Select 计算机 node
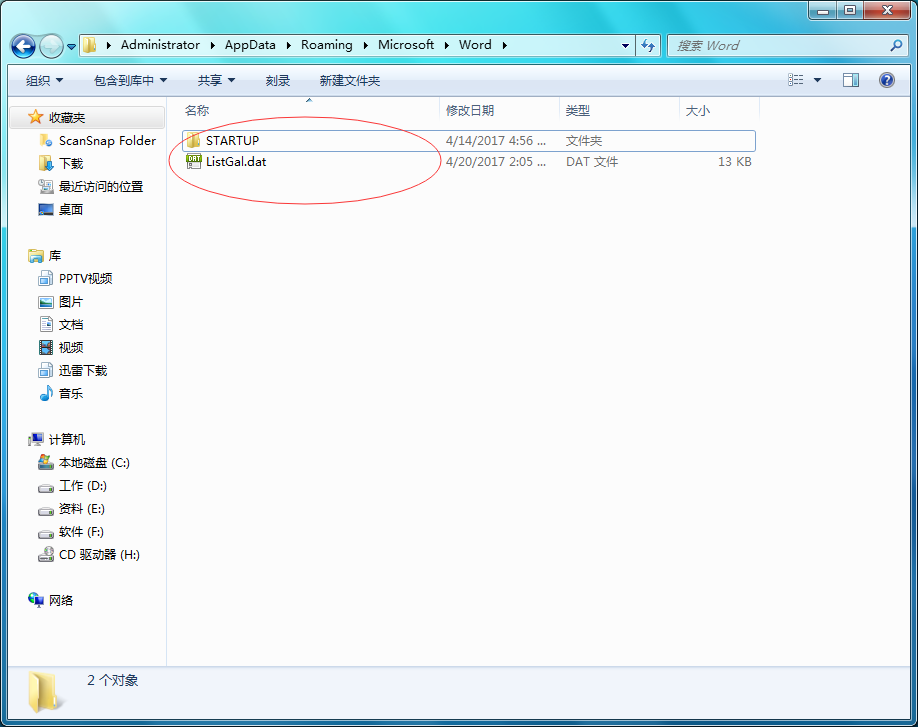The width and height of the screenshot is (918, 727). tap(67, 439)
